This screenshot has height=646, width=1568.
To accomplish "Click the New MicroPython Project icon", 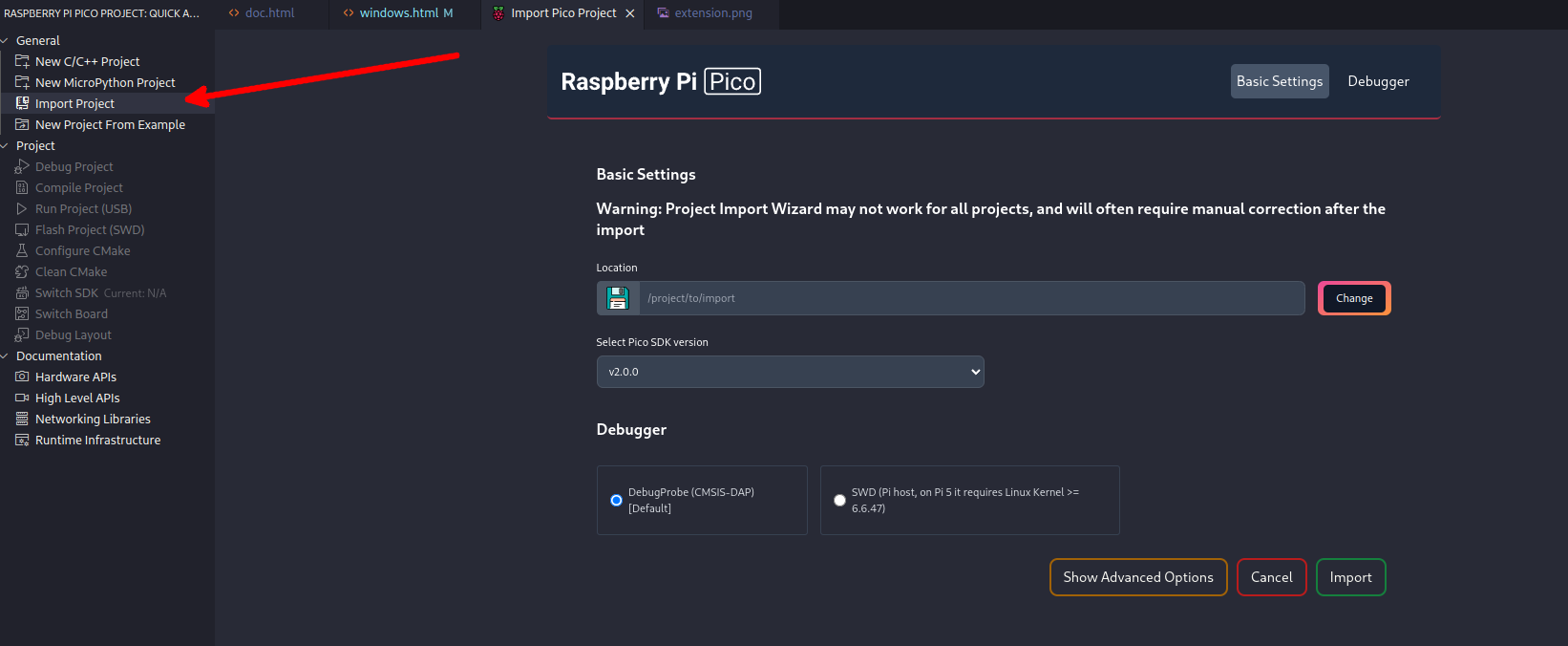I will 22,82.
